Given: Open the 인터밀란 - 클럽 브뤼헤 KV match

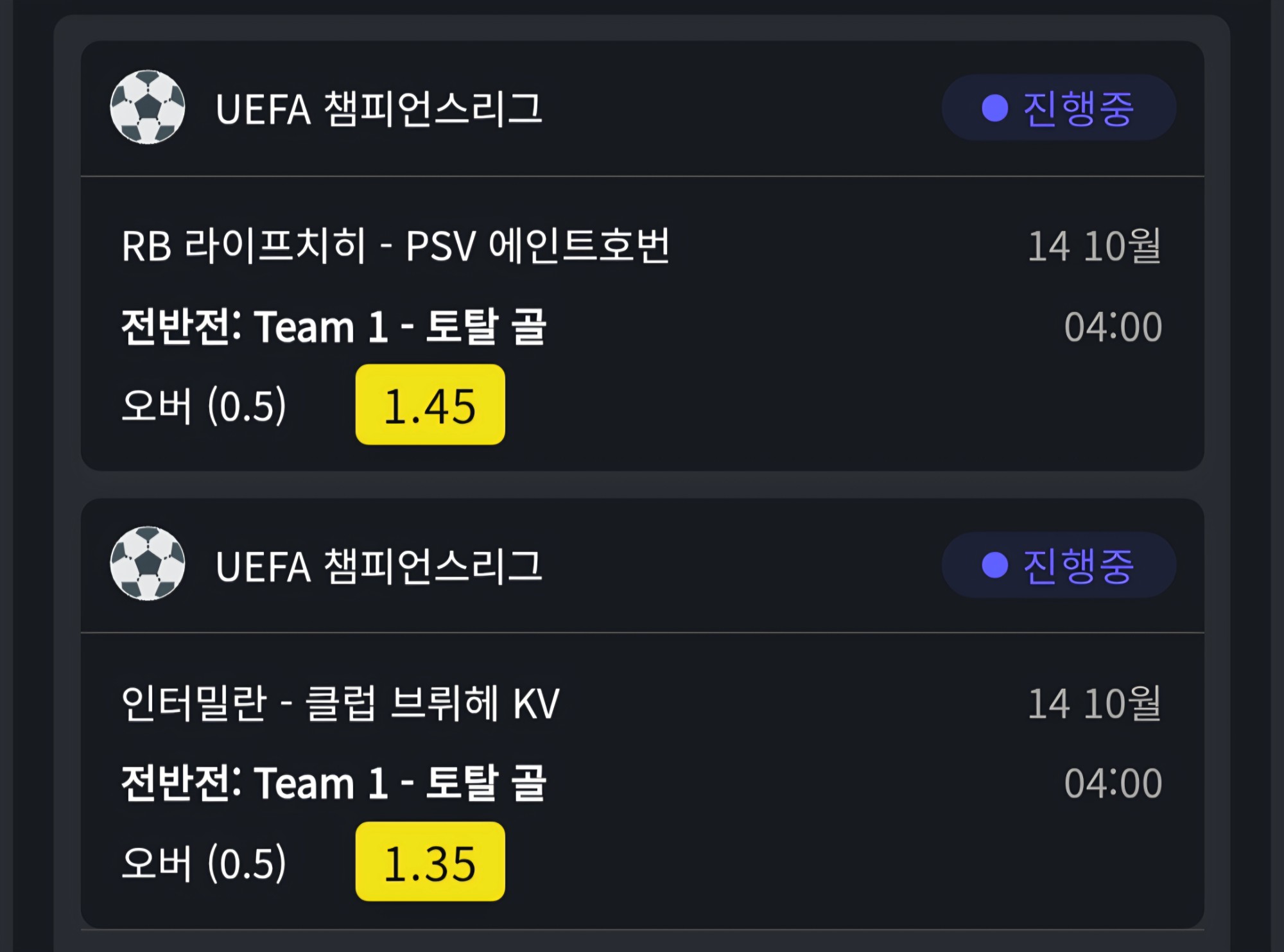Looking at the screenshot, I should click(341, 703).
